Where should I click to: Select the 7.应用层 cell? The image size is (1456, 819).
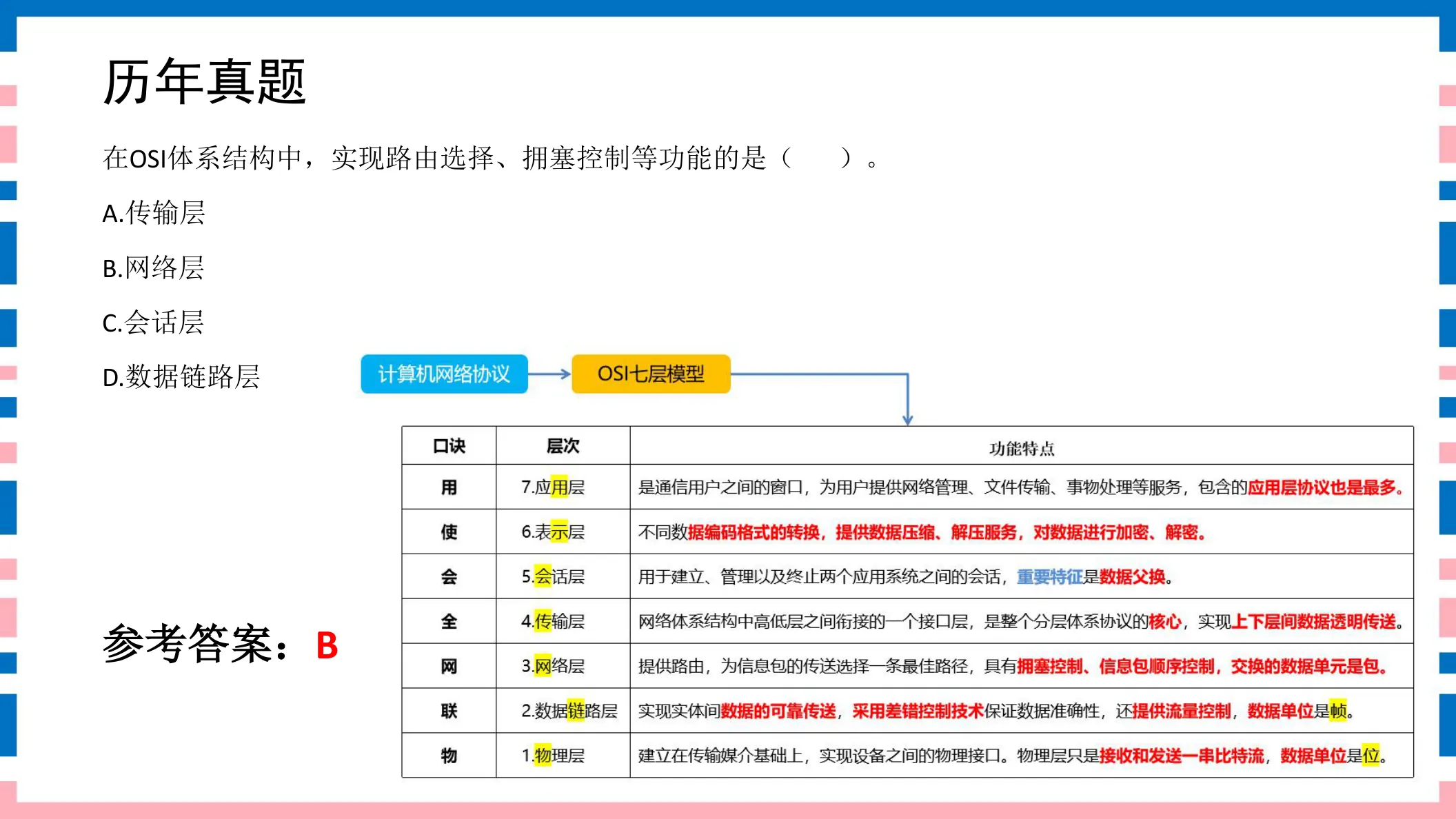coord(563,487)
